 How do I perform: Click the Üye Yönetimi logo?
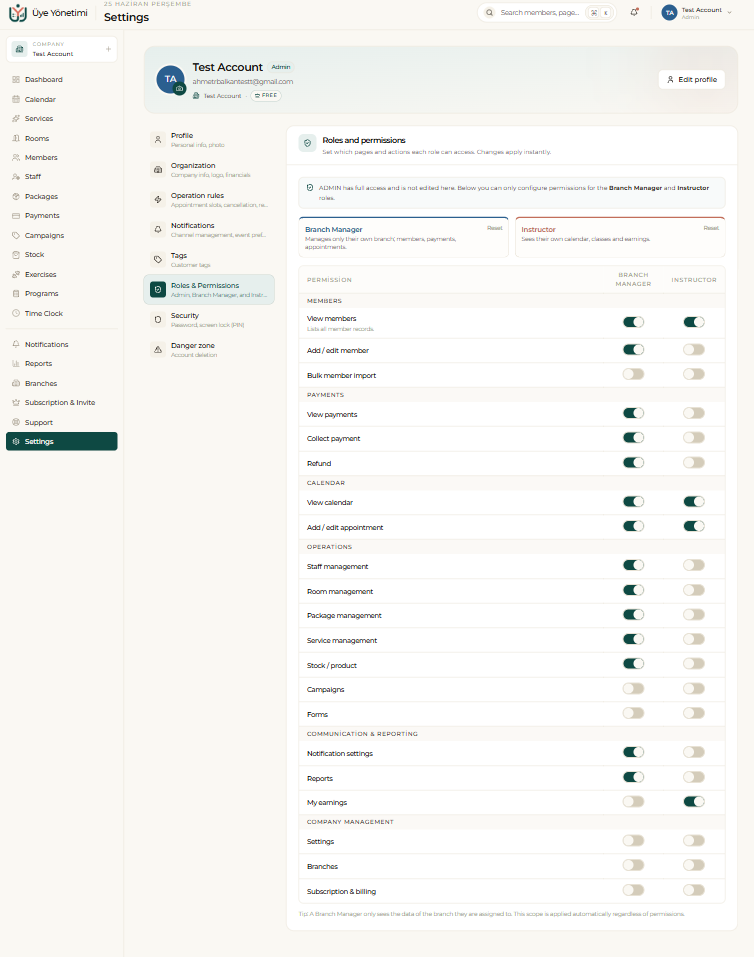[18, 13]
